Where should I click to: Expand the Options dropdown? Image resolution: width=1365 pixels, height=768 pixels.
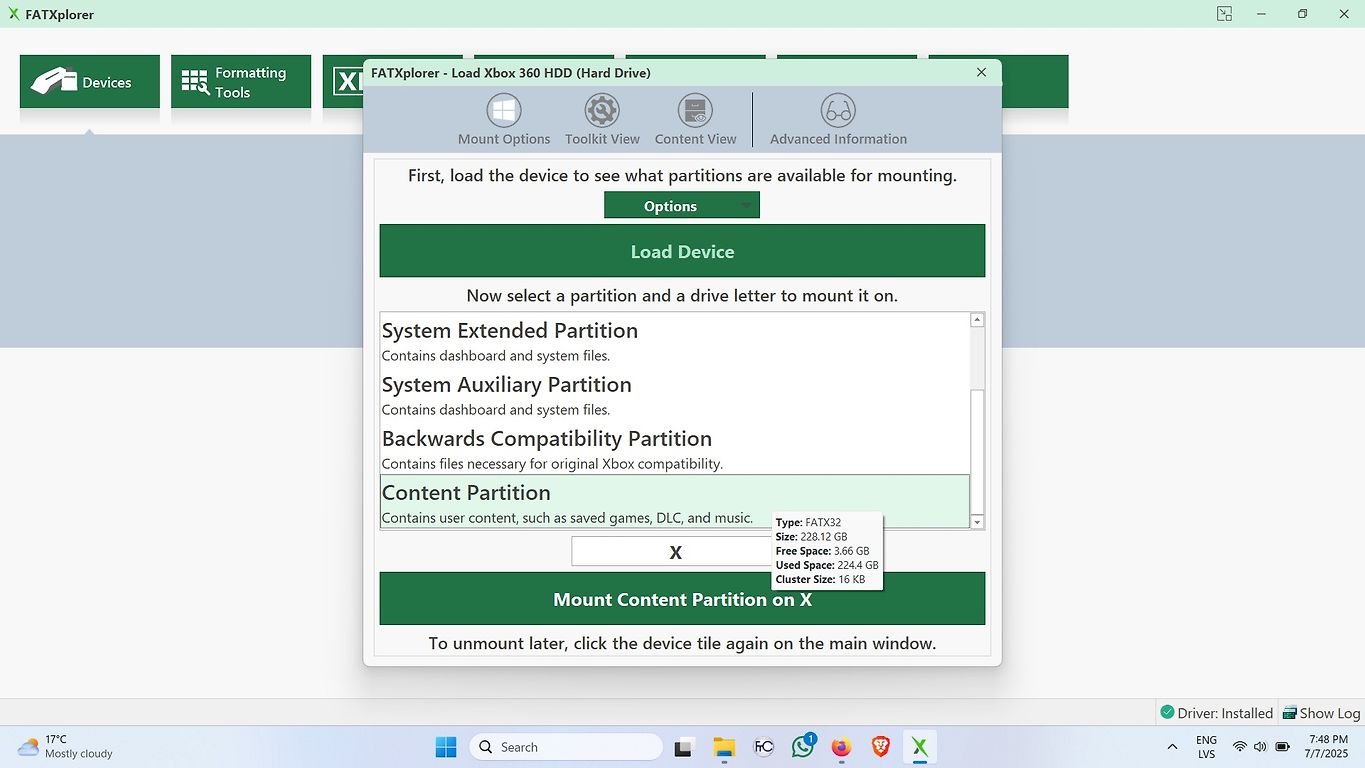pyautogui.click(x=682, y=206)
